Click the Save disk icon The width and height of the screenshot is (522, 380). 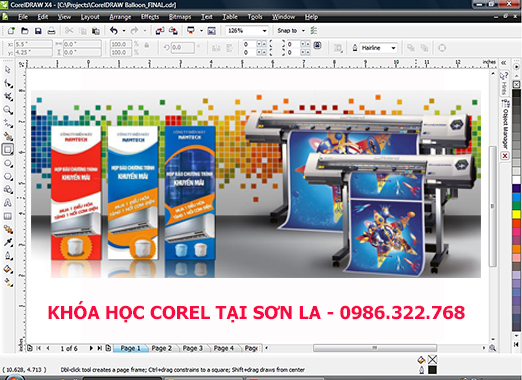(38, 31)
